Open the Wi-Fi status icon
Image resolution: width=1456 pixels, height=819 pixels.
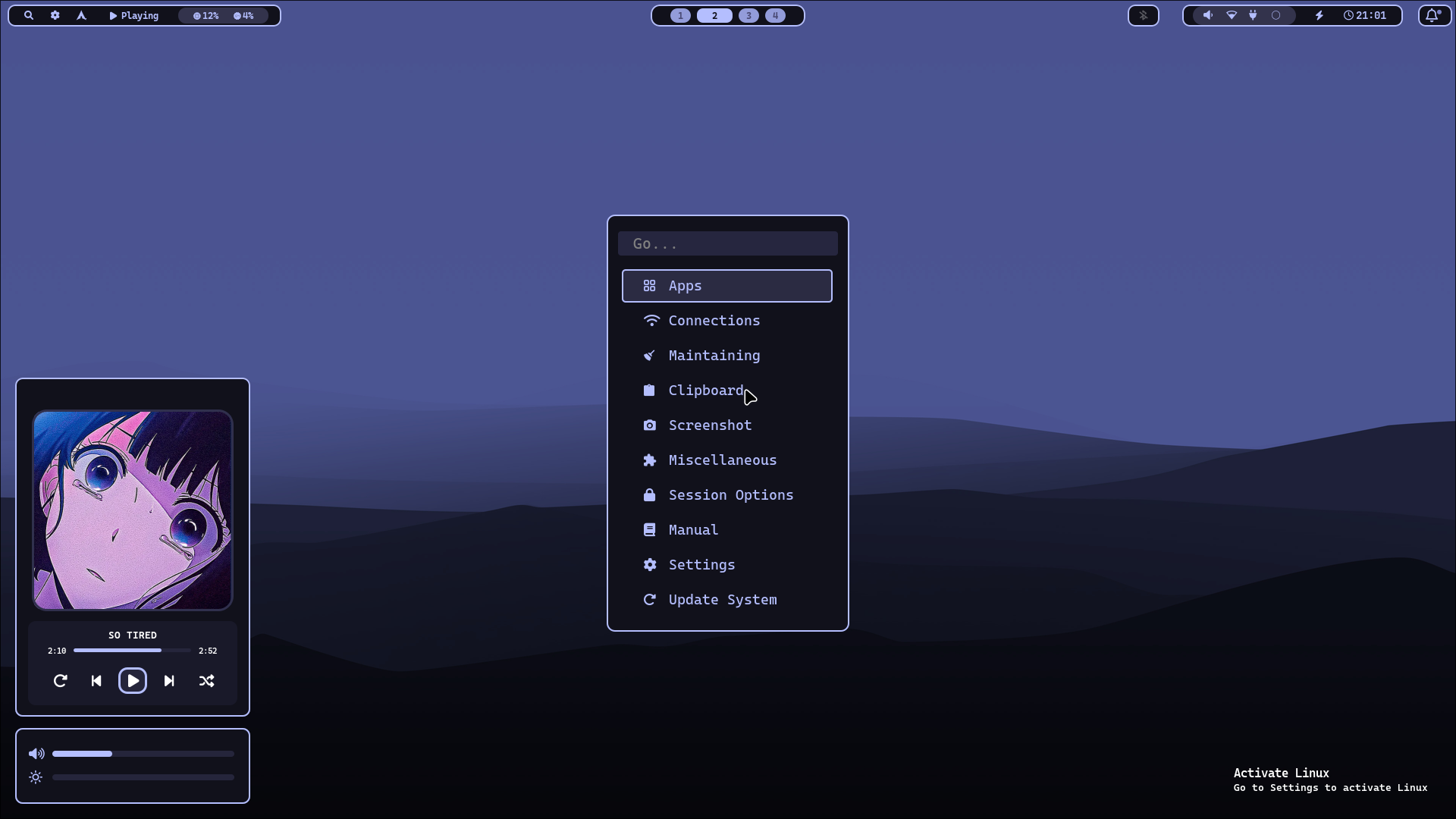click(x=1232, y=15)
